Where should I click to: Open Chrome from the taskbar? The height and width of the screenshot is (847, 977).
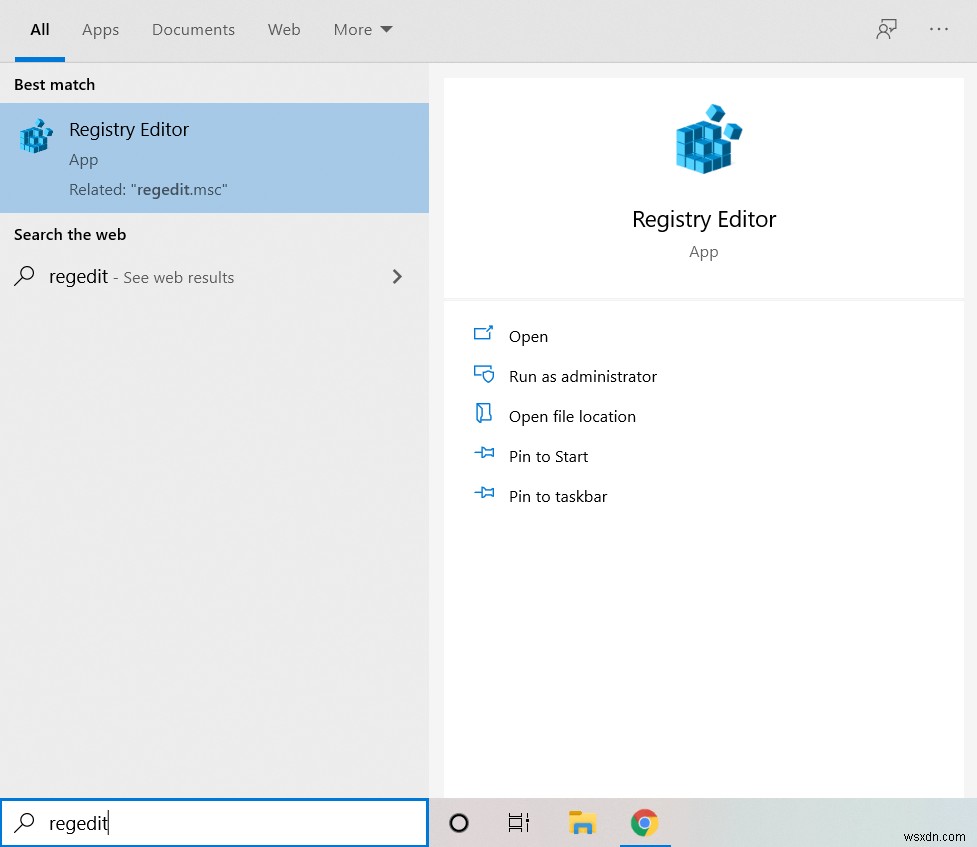tap(645, 823)
